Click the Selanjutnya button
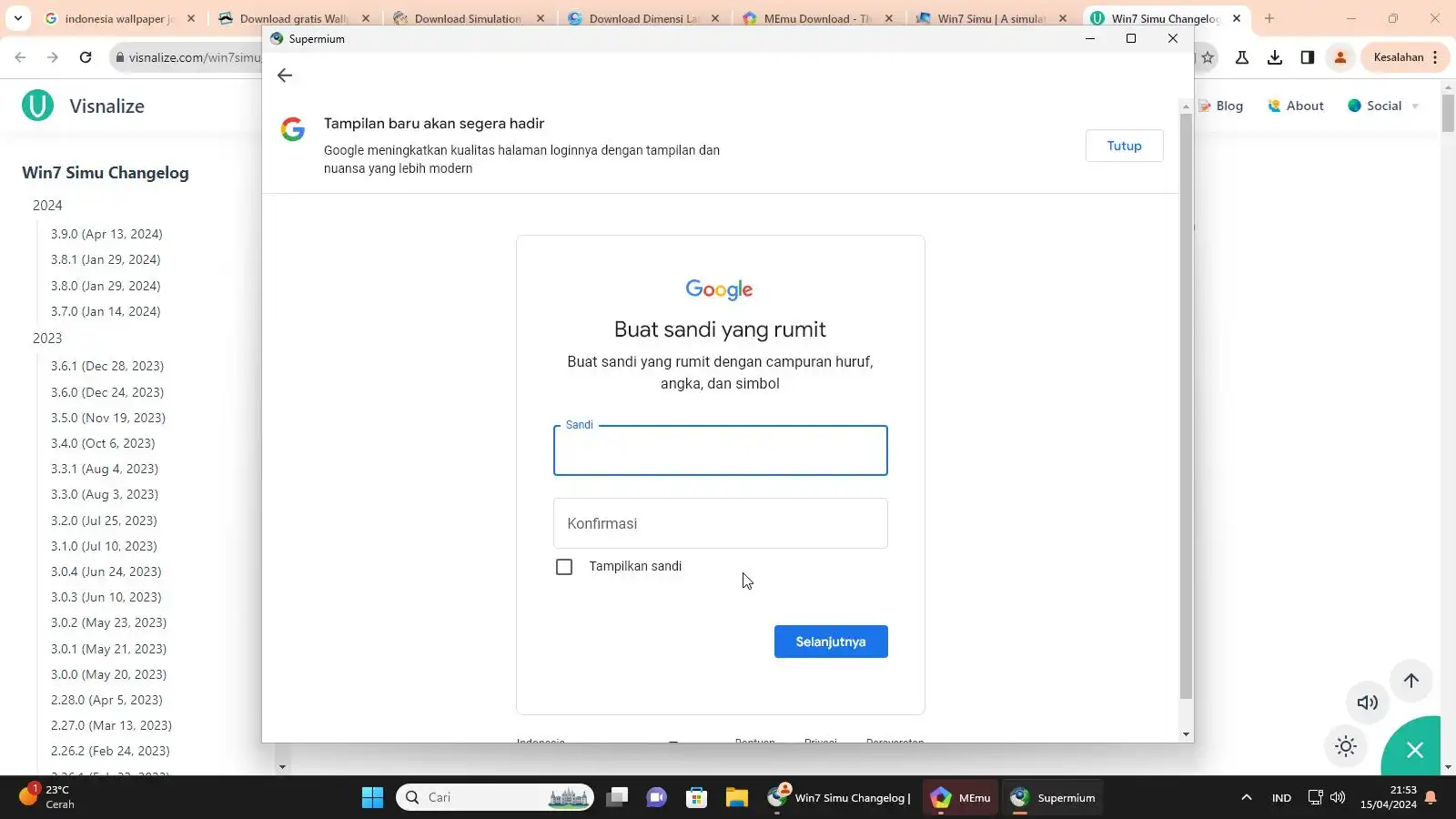 [831, 642]
